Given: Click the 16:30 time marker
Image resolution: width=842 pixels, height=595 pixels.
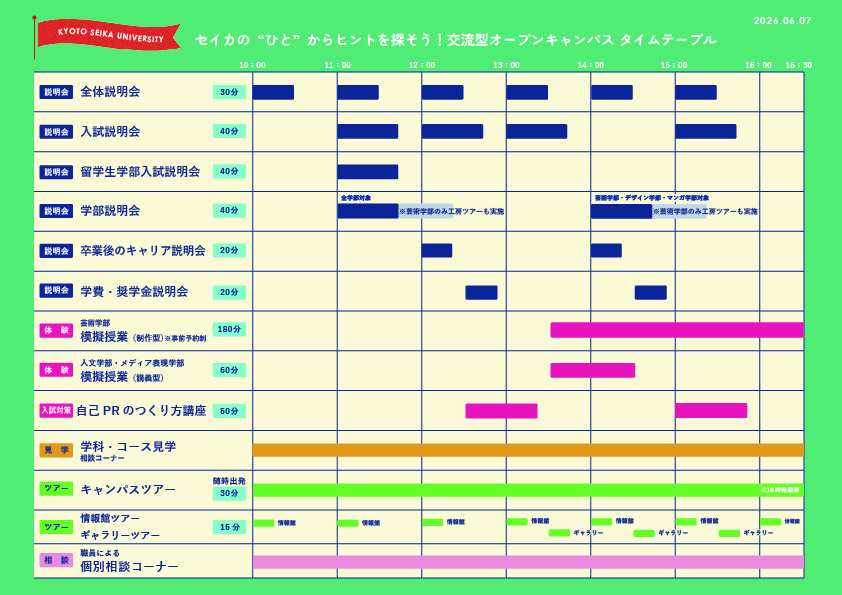Looking at the screenshot, I should click(x=798, y=65).
